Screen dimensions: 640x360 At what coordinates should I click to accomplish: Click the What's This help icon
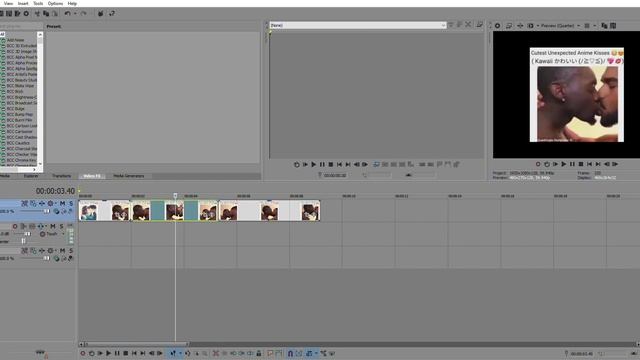pos(112,13)
